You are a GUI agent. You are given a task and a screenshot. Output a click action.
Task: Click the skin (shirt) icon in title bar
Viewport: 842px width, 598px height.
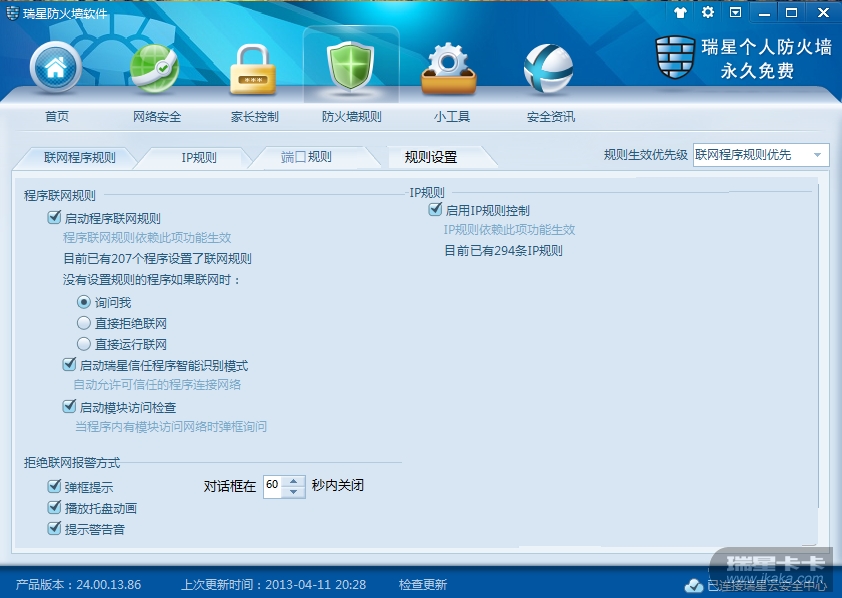click(680, 12)
